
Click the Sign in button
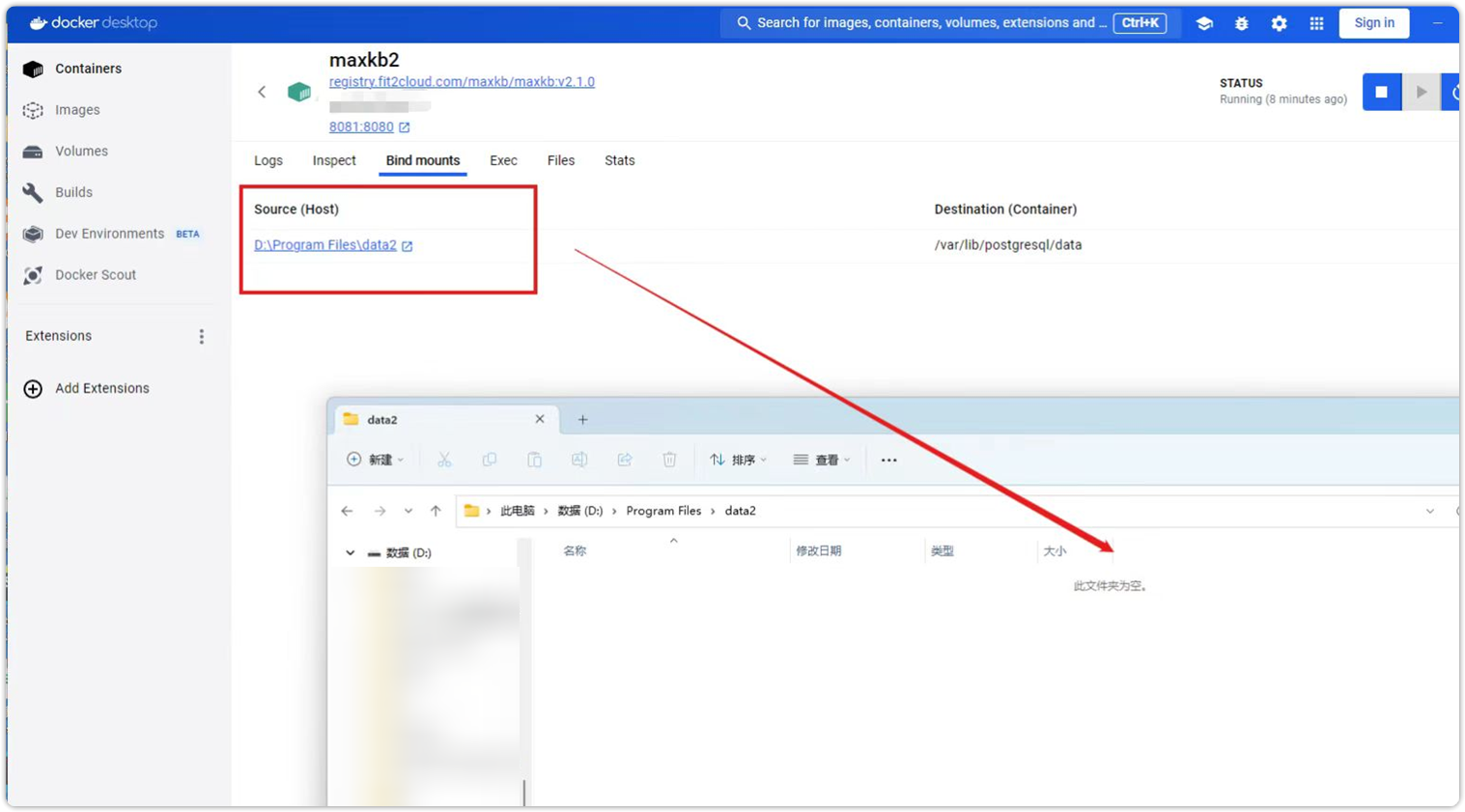click(x=1373, y=23)
